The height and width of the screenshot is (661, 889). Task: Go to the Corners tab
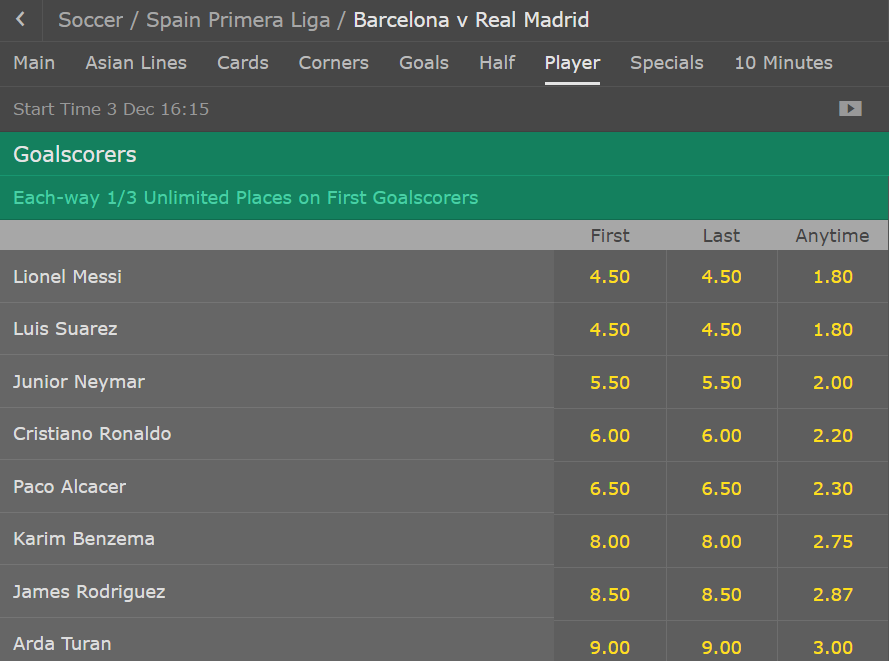334,63
